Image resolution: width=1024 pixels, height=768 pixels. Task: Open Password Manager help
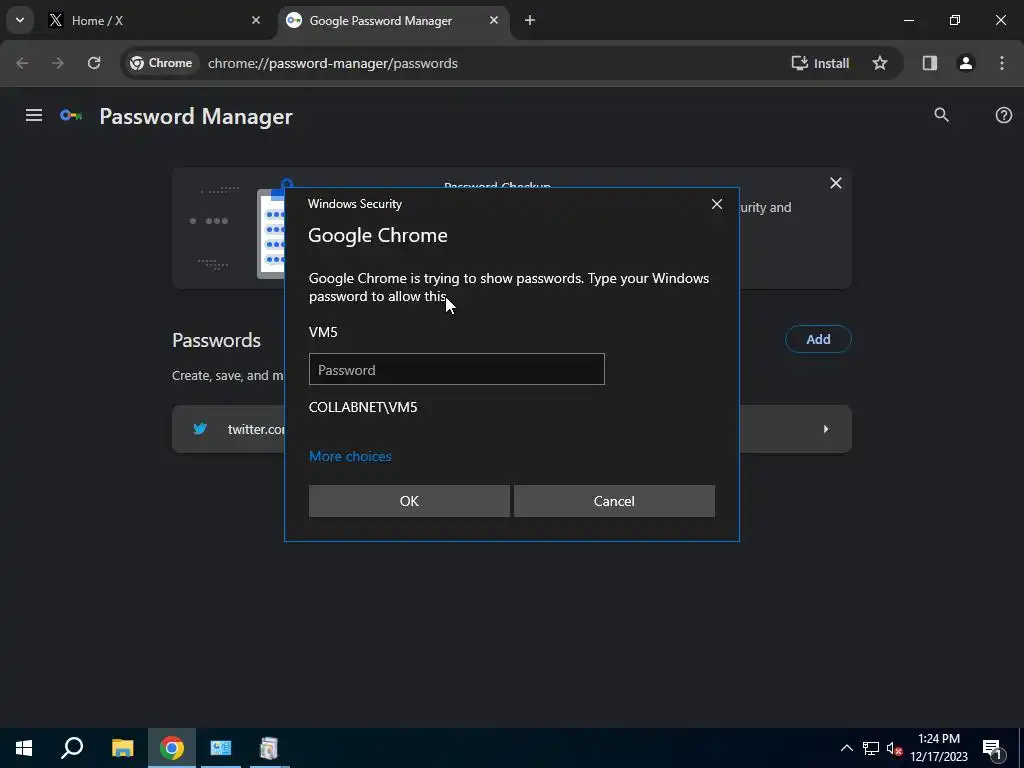click(x=1003, y=115)
